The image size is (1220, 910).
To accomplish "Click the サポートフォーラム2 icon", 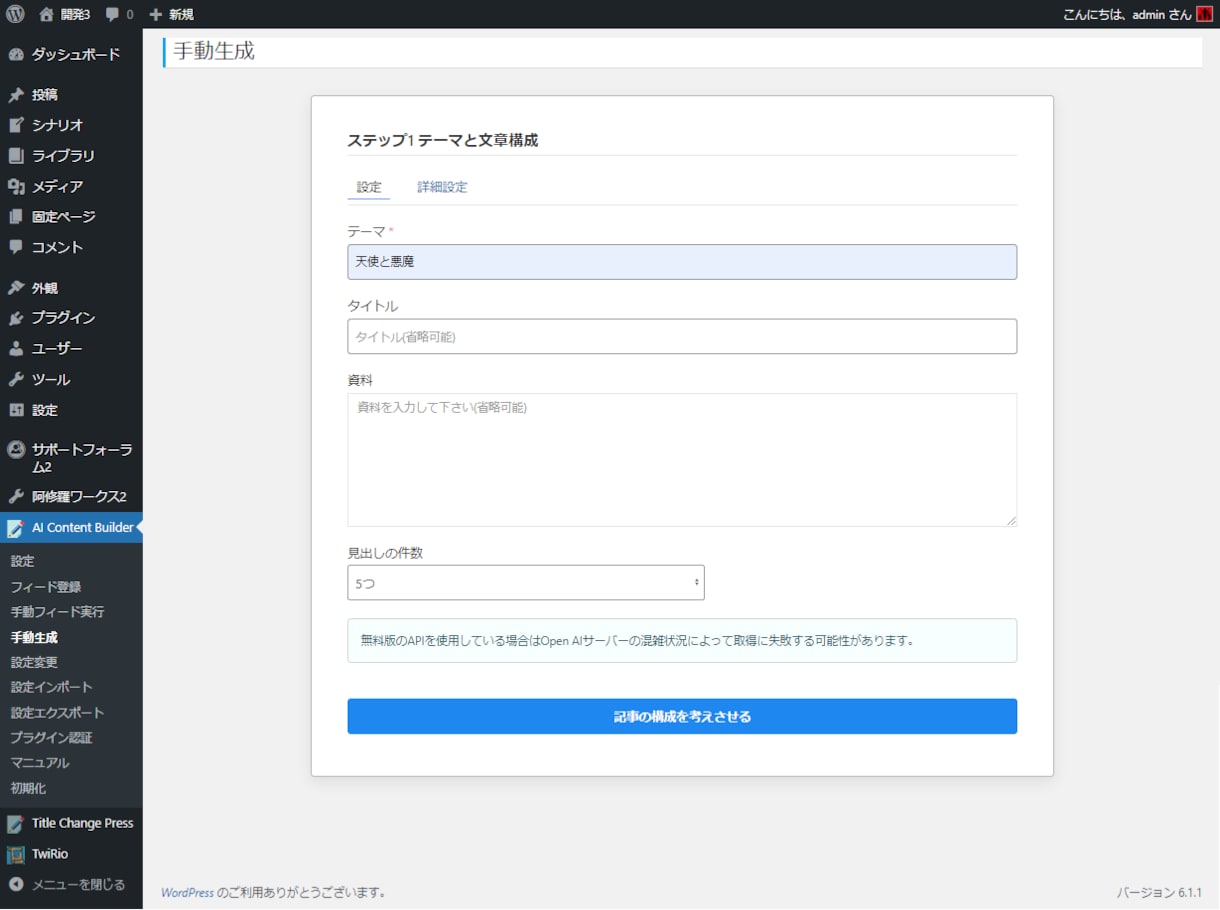I will point(15,450).
